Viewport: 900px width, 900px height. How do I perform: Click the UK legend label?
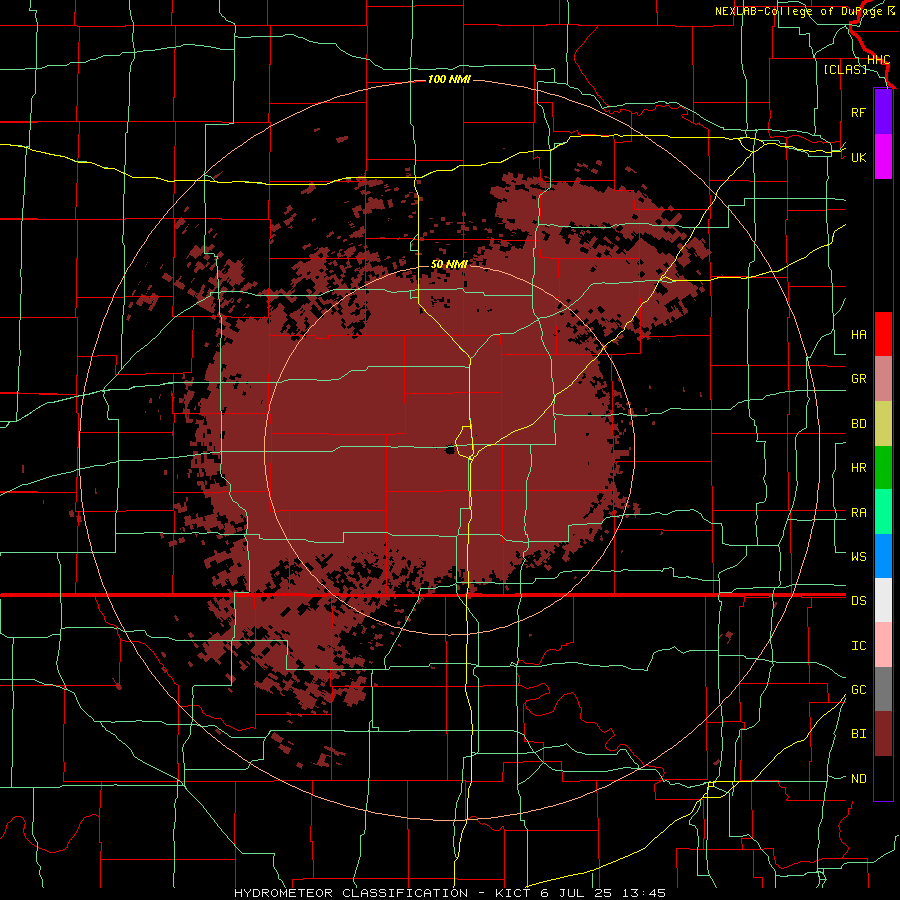coord(858,157)
